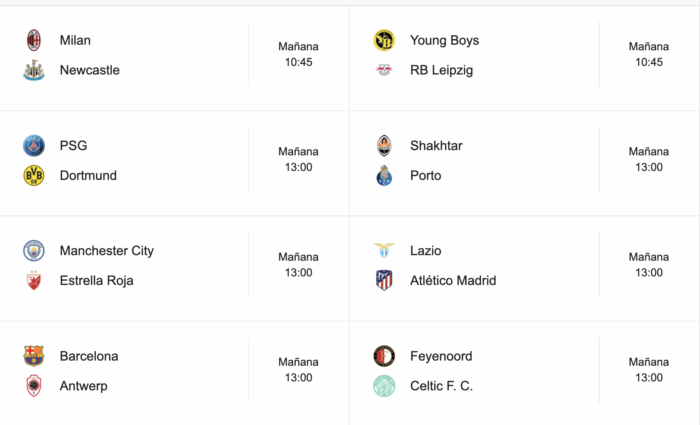Click the AC Milan club crest
The image size is (700, 425).
tap(34, 40)
